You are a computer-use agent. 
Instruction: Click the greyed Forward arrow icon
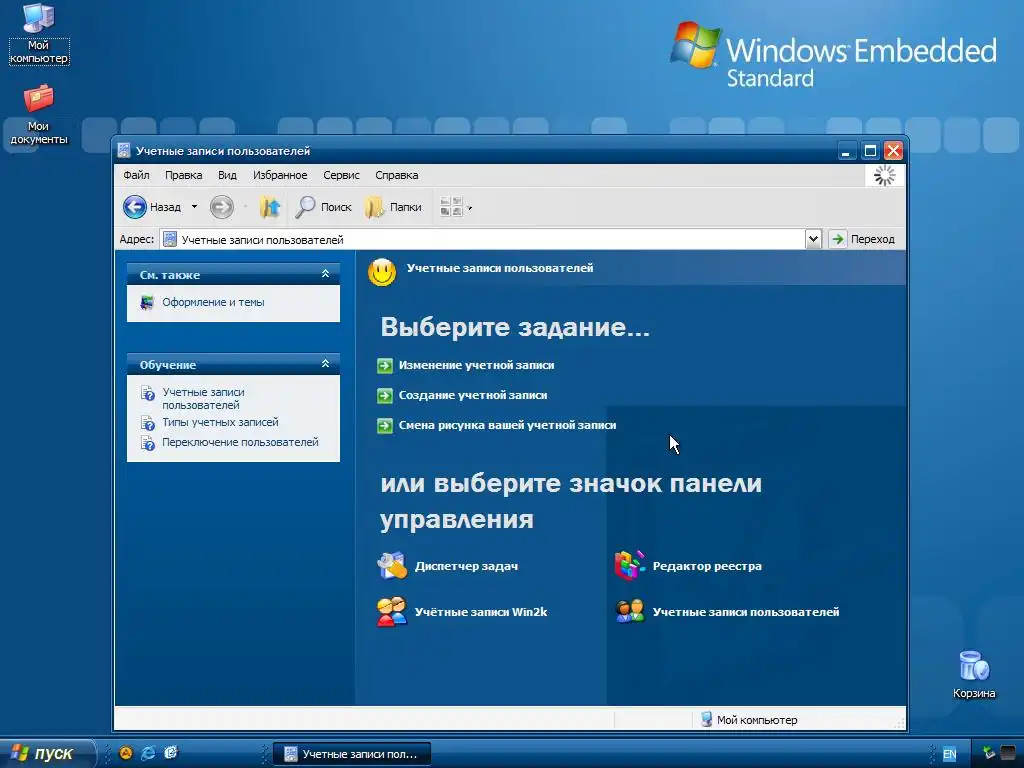click(221, 207)
